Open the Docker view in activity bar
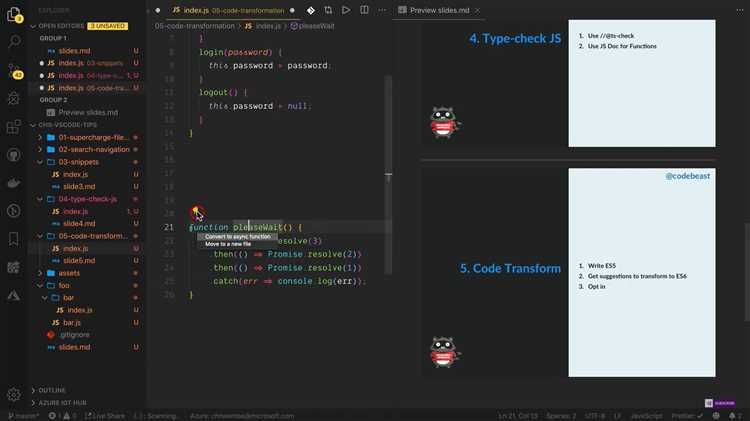The width and height of the screenshot is (750, 421). (x=14, y=183)
